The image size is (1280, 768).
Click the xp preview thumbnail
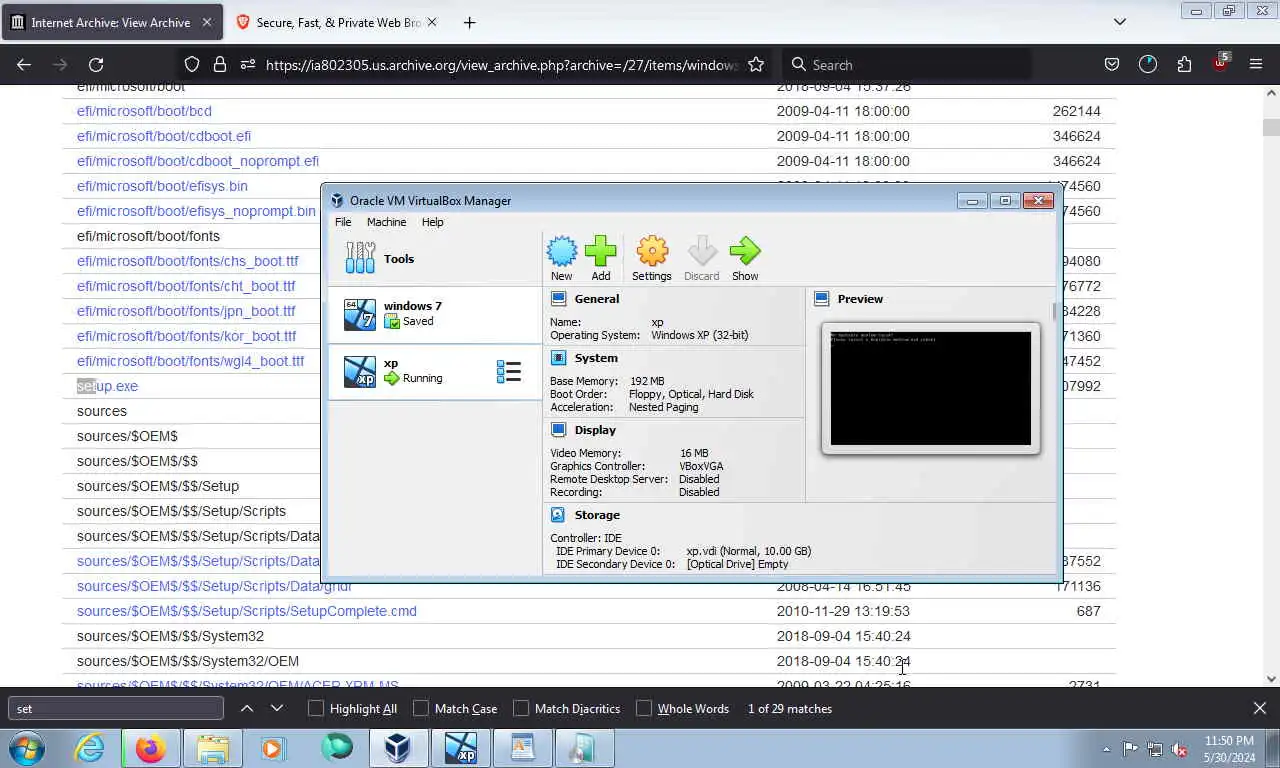930,388
